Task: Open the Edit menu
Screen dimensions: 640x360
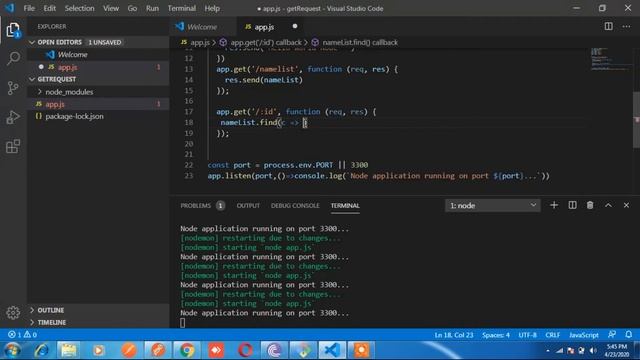Action: [49, 8]
